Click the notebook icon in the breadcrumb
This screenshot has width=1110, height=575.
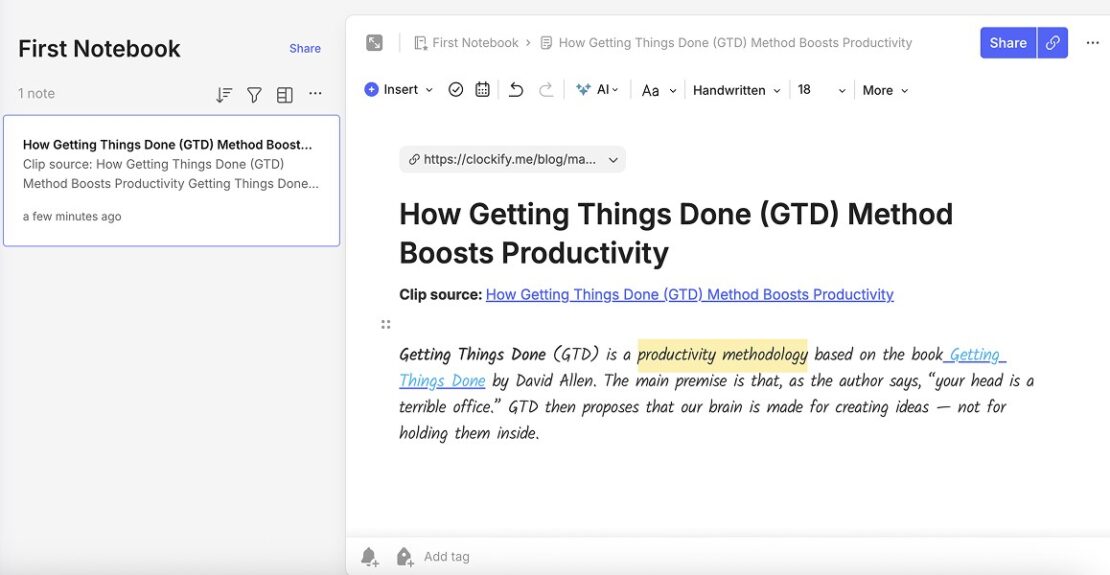pyautogui.click(x=420, y=43)
